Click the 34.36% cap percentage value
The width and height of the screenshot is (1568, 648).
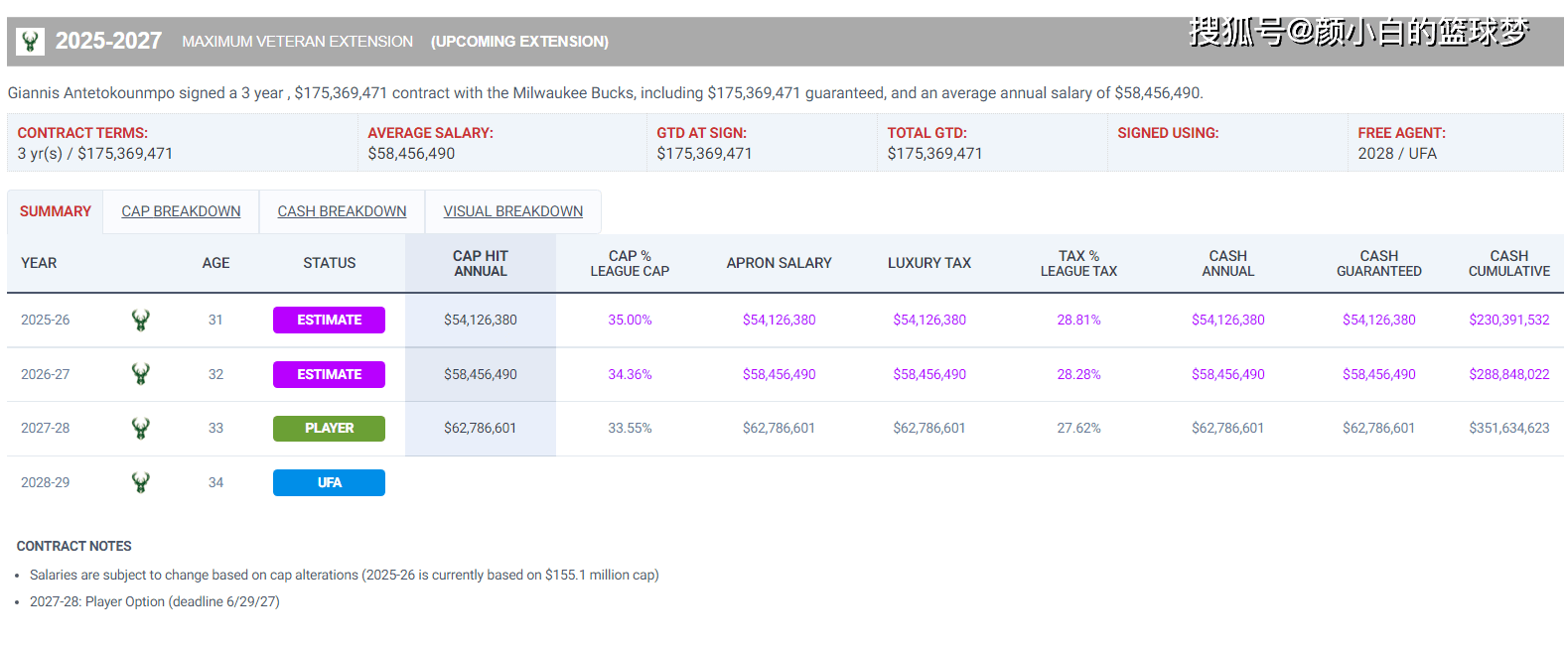(630, 374)
